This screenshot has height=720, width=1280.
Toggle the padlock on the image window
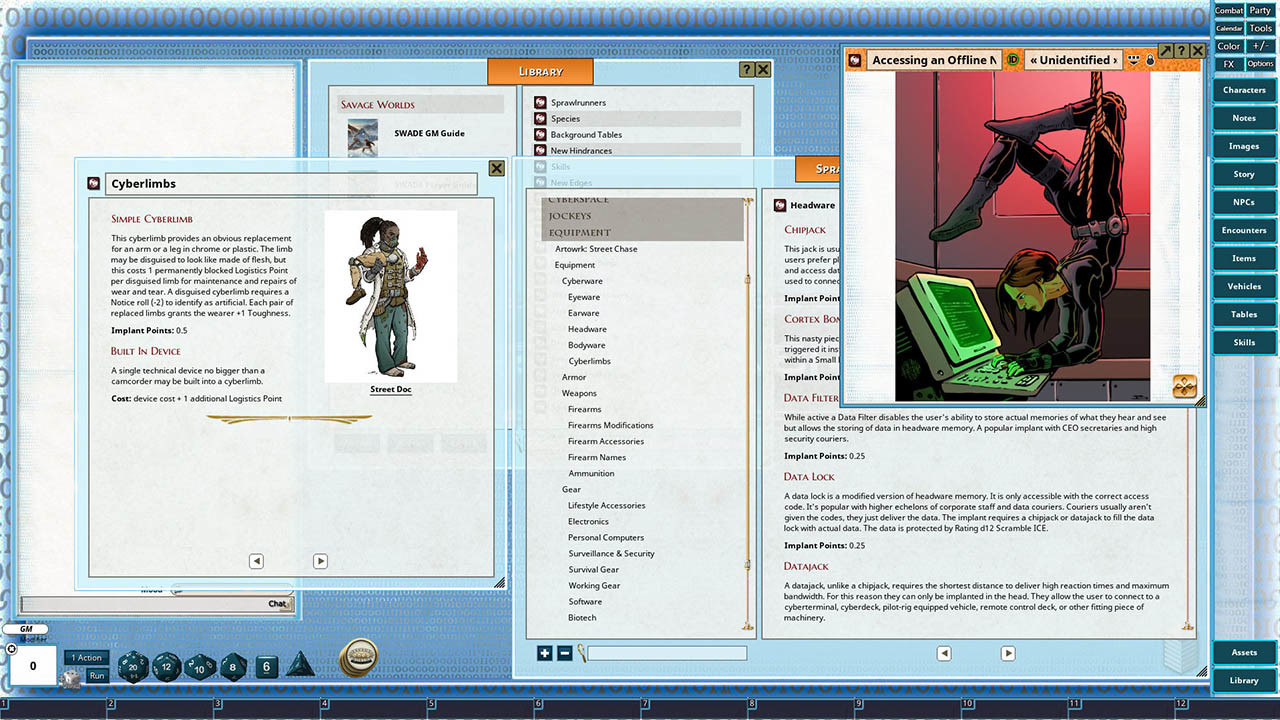[x=1148, y=60]
